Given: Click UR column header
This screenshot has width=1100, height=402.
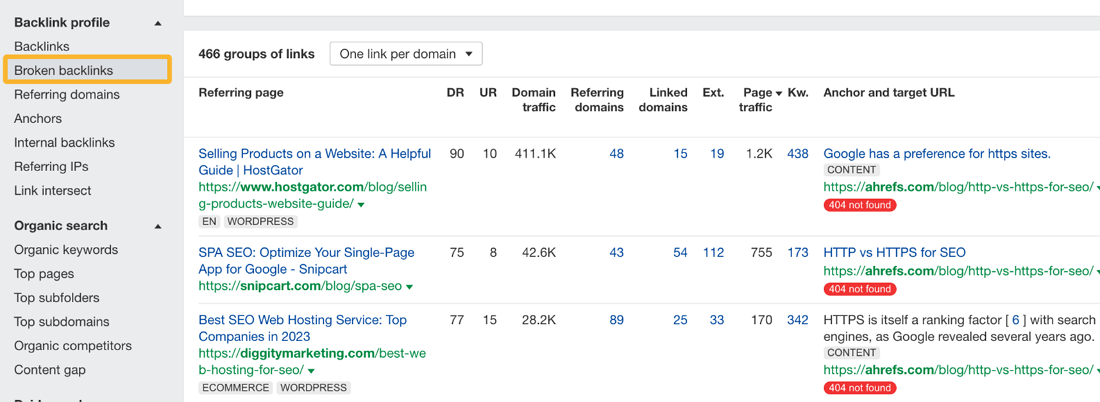Looking at the screenshot, I should click(x=488, y=93).
